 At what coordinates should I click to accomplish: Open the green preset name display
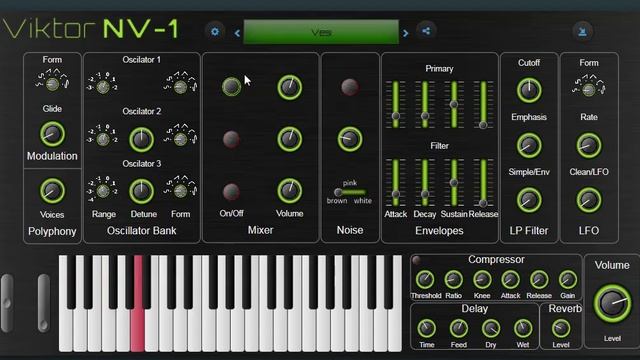coord(321,32)
